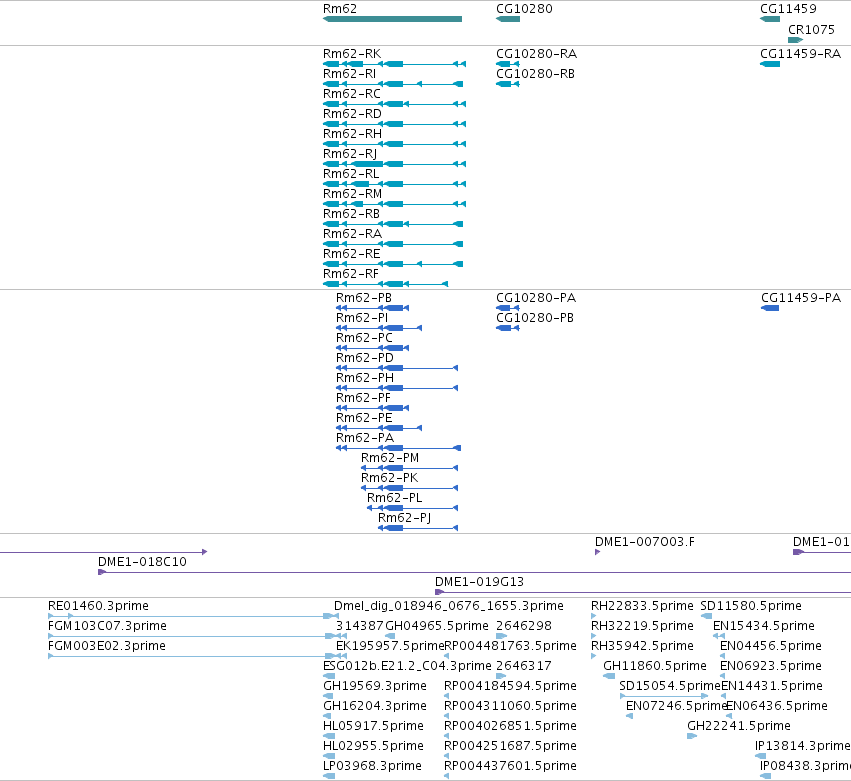This screenshot has width=851, height=781.
Task: Click protein label Rm62-PD
Action: pyautogui.click(x=365, y=358)
